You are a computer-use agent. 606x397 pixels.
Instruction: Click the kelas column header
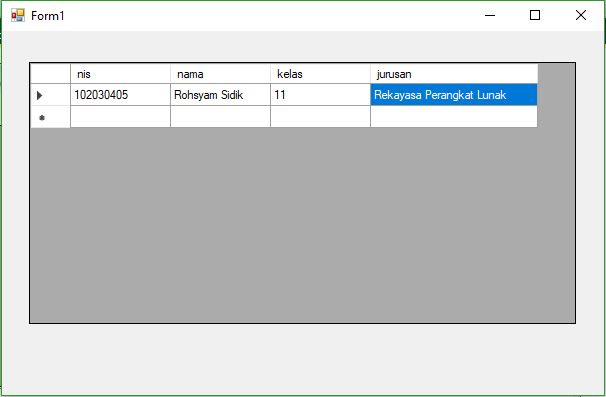[x=320, y=73]
